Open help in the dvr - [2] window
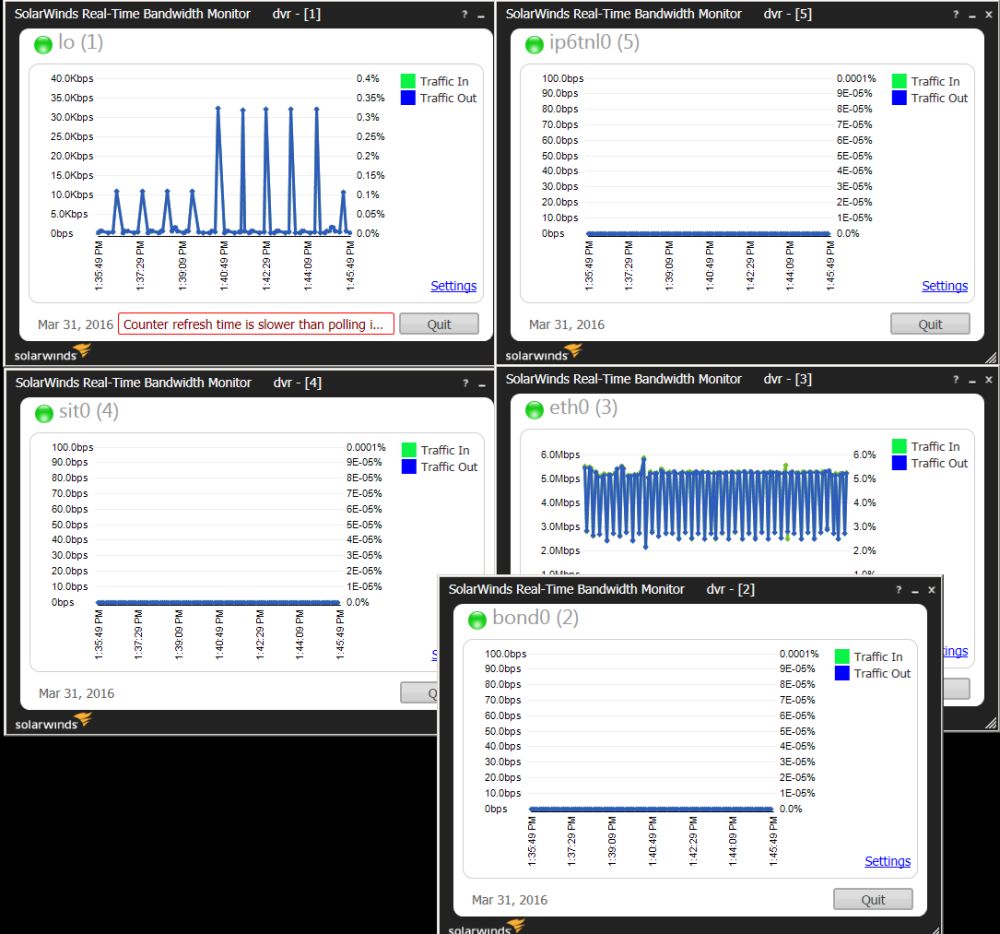Screen dimensions: 1000x934 point(899,590)
